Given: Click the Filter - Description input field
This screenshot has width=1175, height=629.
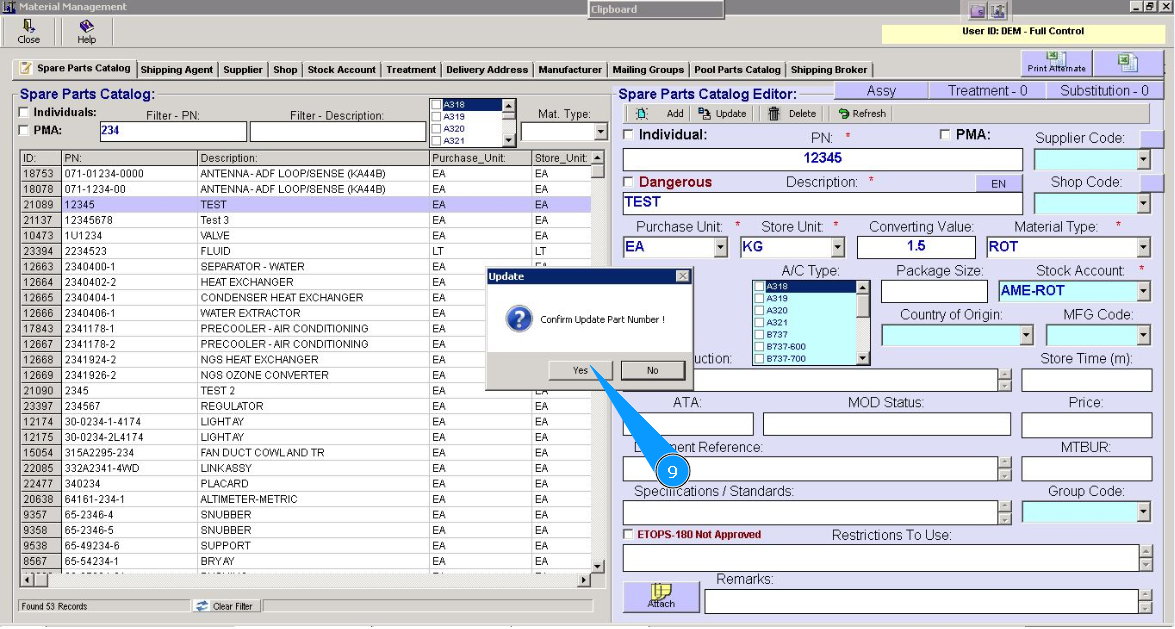Looking at the screenshot, I should point(337,132).
